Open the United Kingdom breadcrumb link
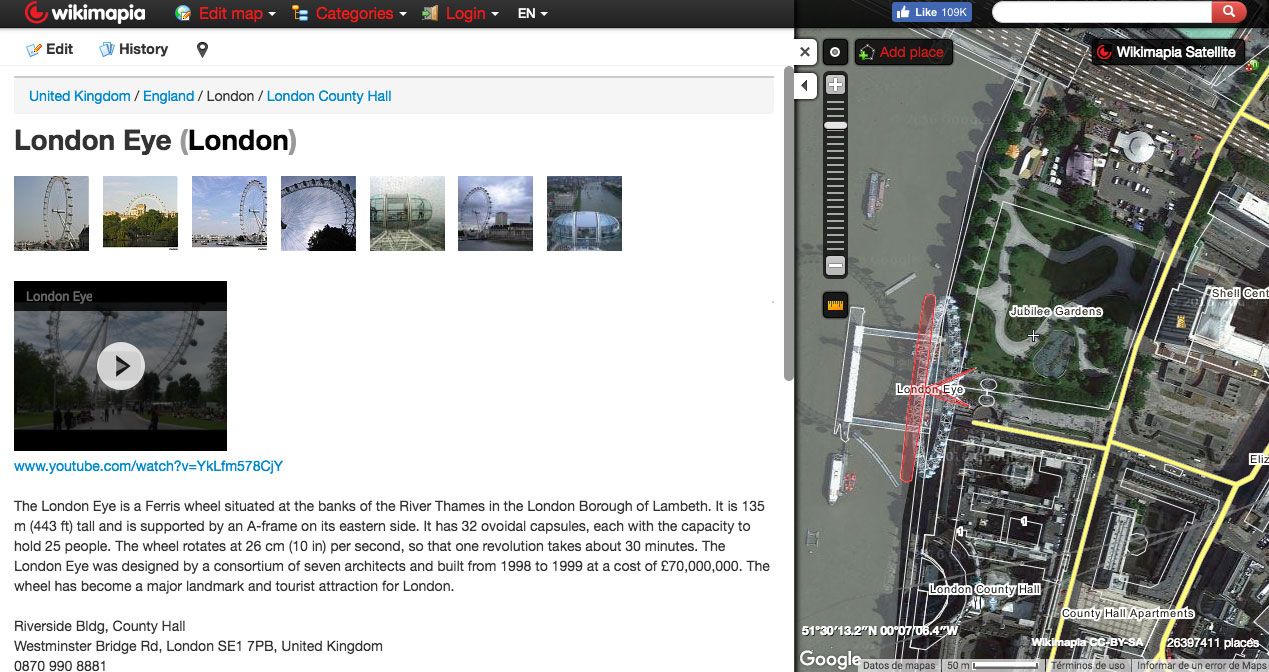This screenshot has width=1269, height=672. 79,96
